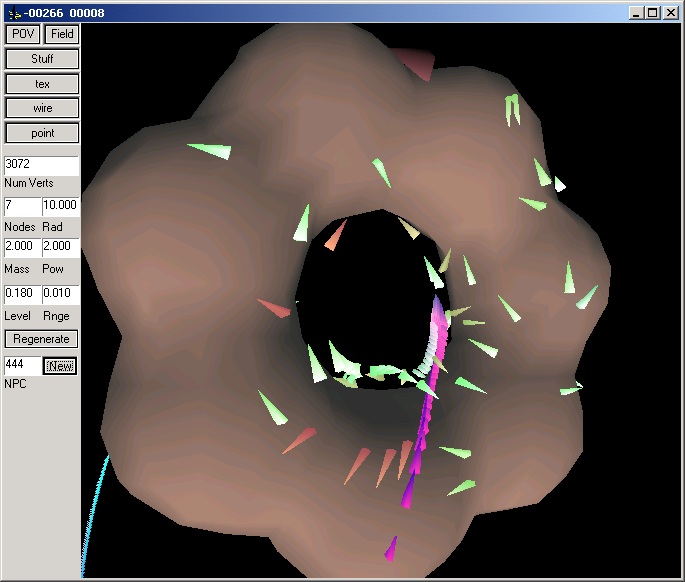685x582 pixels.
Task: Focus the Level field showing 0.180
Action: click(x=21, y=294)
